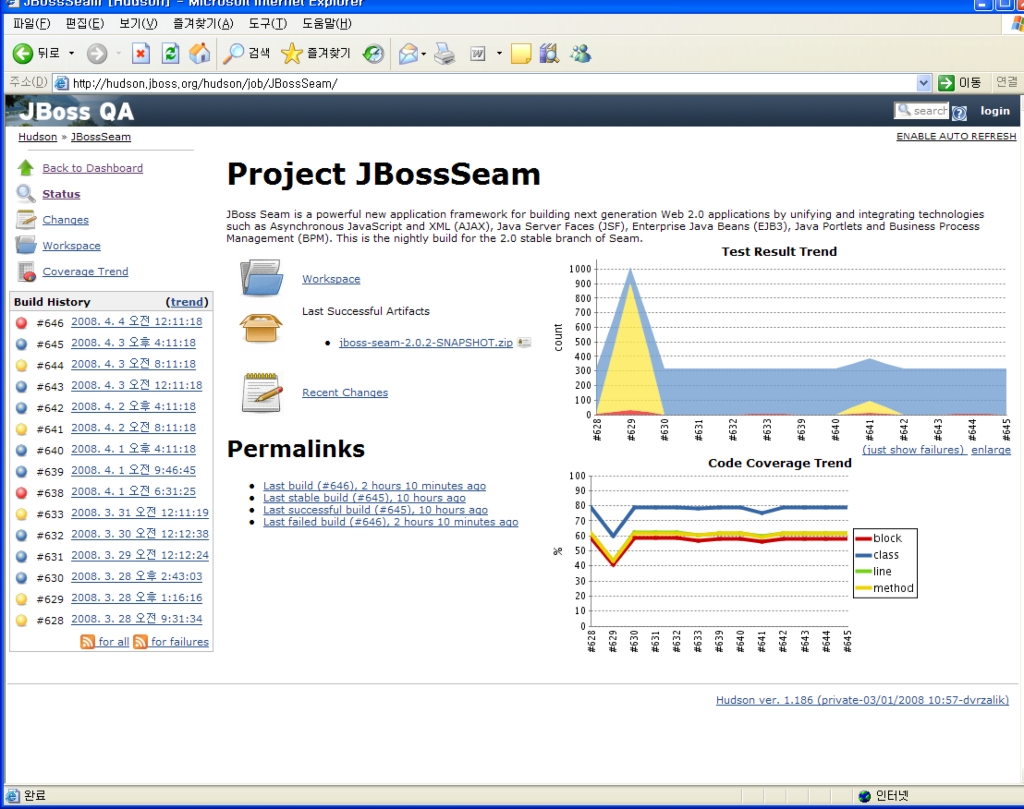Viewport: 1024px width, 809px height.
Task: Click block red swatch in coverage legend
Action: coord(863,539)
